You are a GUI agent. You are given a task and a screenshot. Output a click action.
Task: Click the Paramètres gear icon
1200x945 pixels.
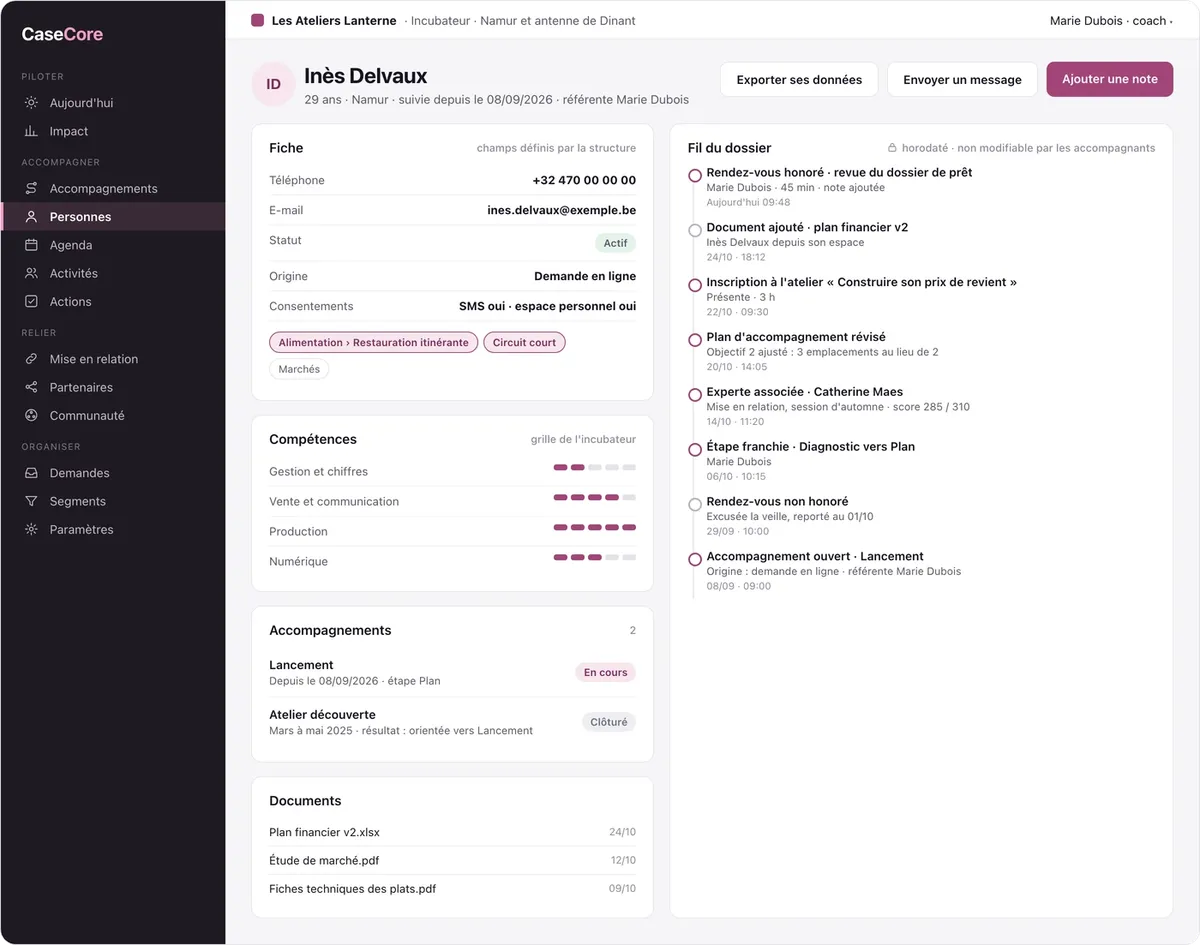(31, 529)
